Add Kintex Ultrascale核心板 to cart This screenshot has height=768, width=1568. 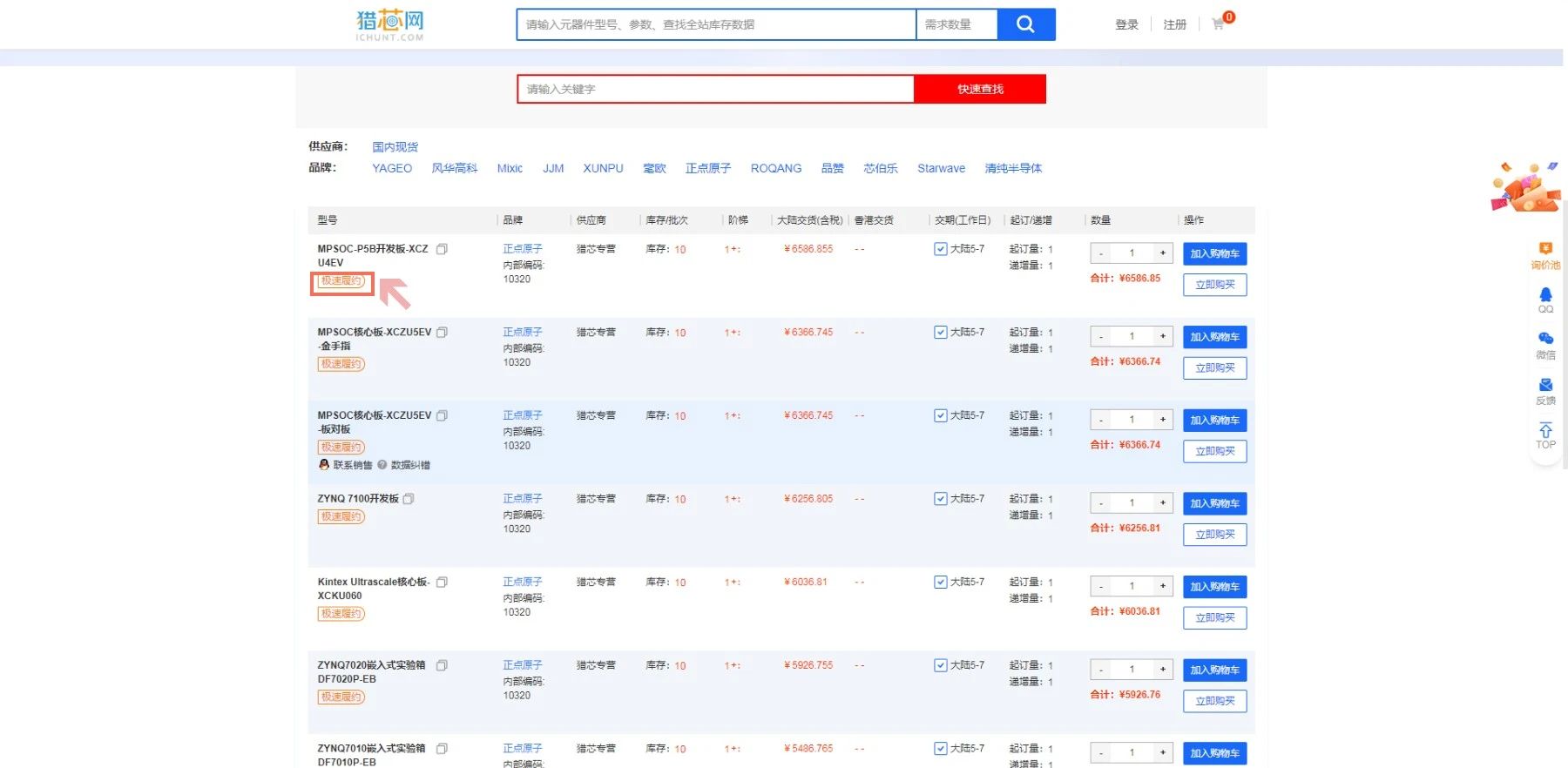pyautogui.click(x=1214, y=587)
